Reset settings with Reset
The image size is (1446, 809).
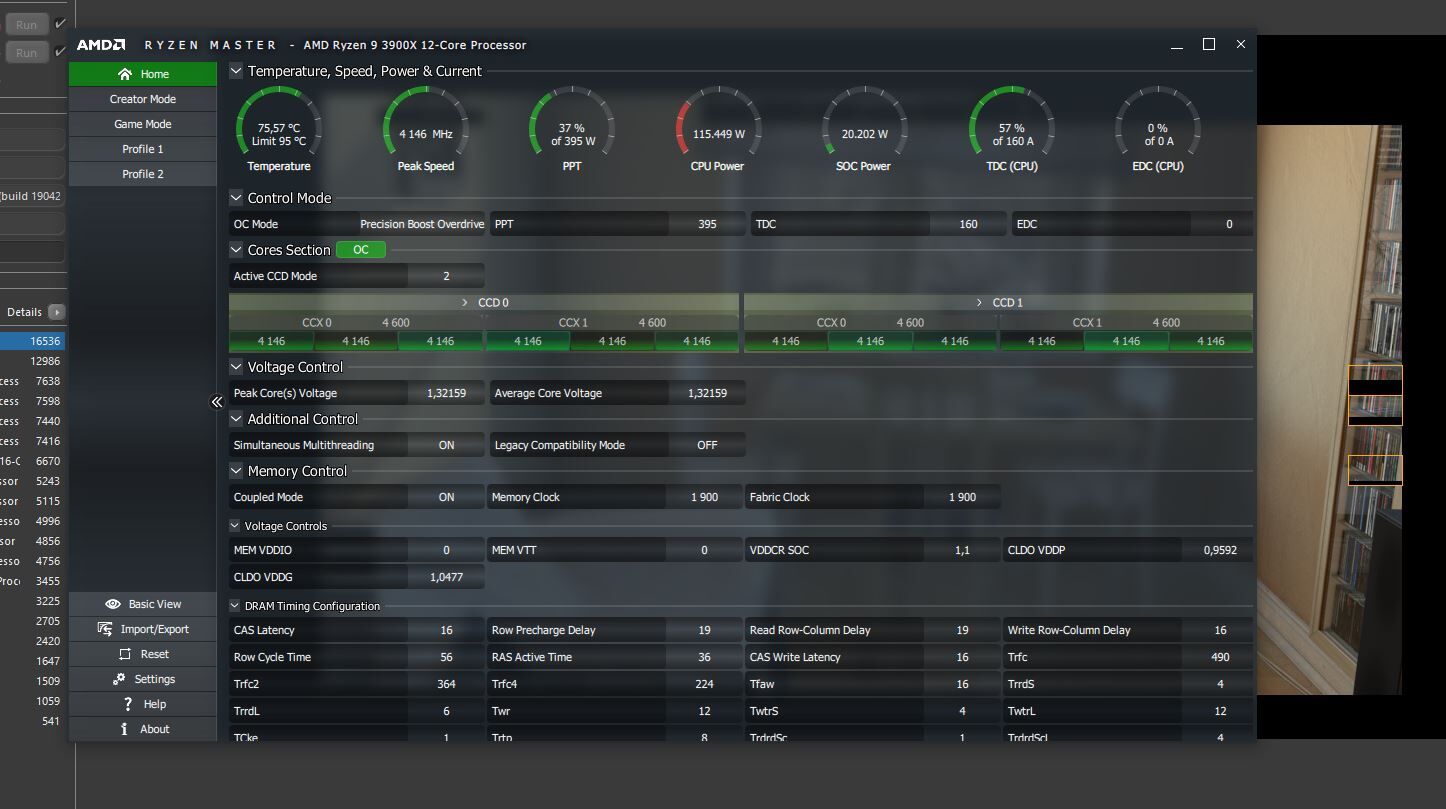tap(142, 654)
